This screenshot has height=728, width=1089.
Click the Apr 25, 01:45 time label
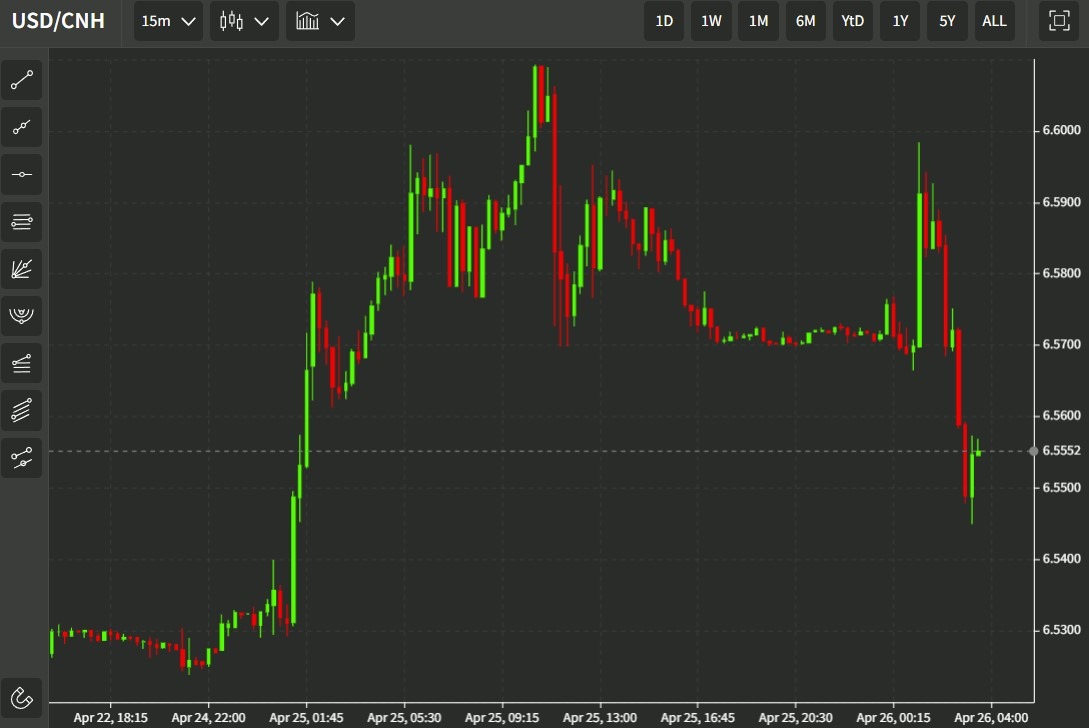306,718
